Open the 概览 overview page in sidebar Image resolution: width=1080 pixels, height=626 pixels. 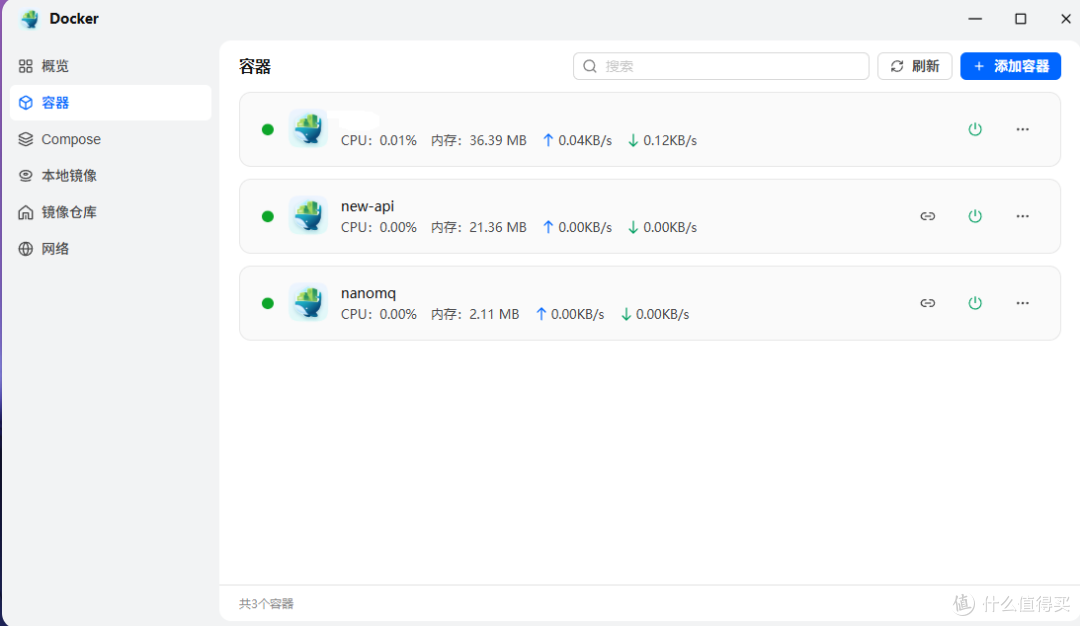coord(110,66)
